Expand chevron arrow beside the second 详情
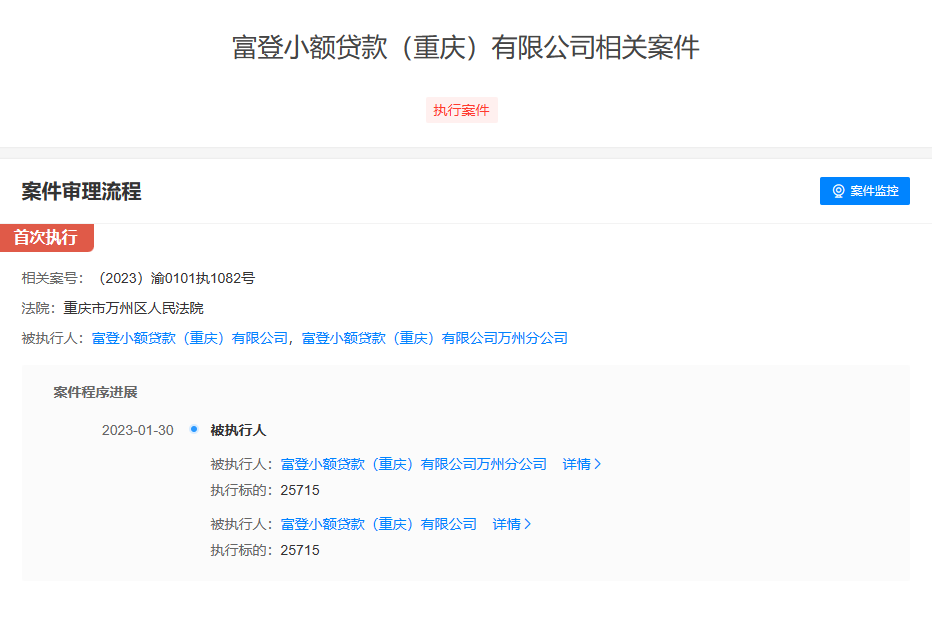Viewport: 932px width, 617px height. (x=528, y=524)
